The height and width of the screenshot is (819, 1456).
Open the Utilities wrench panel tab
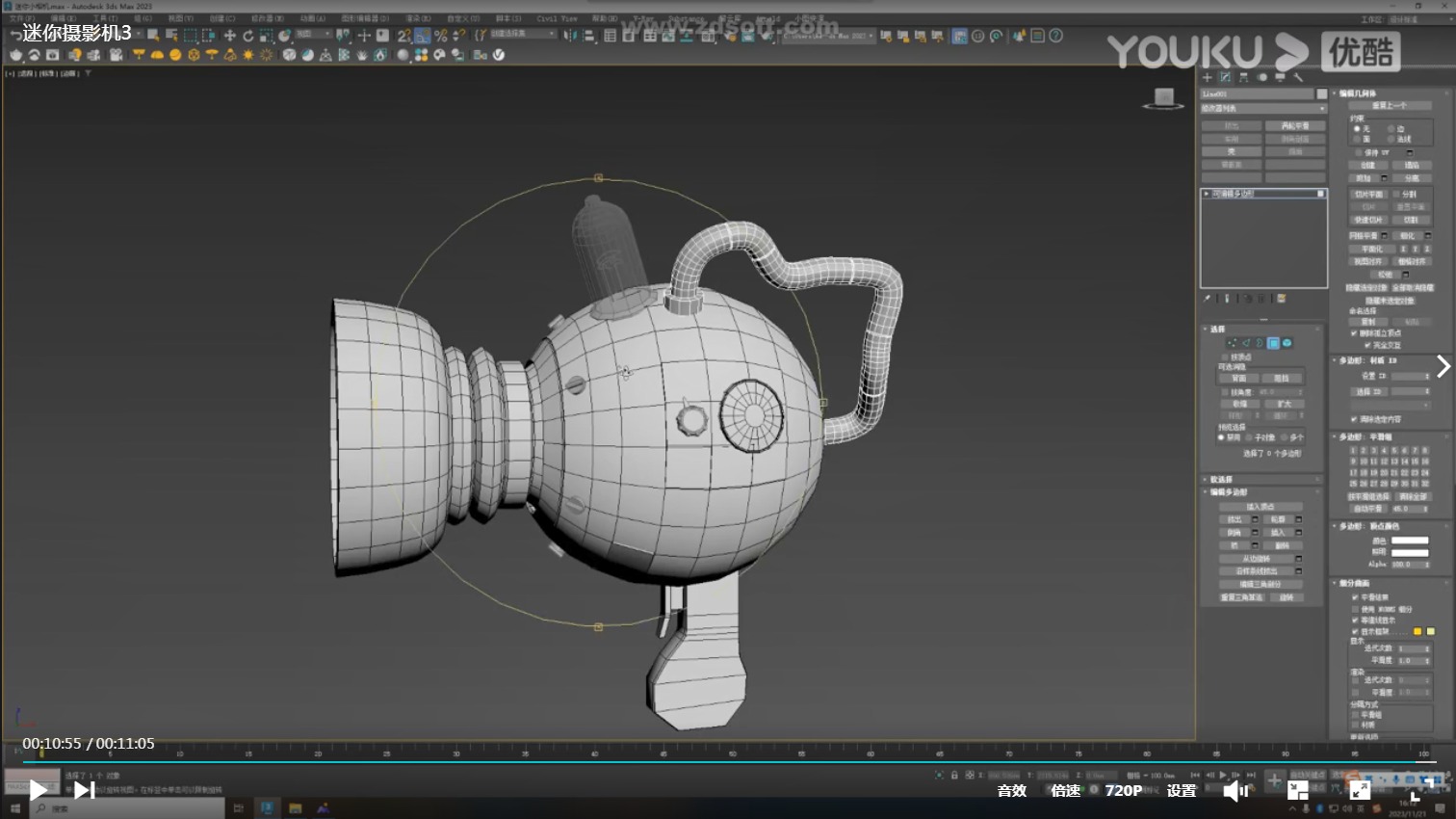1298,77
